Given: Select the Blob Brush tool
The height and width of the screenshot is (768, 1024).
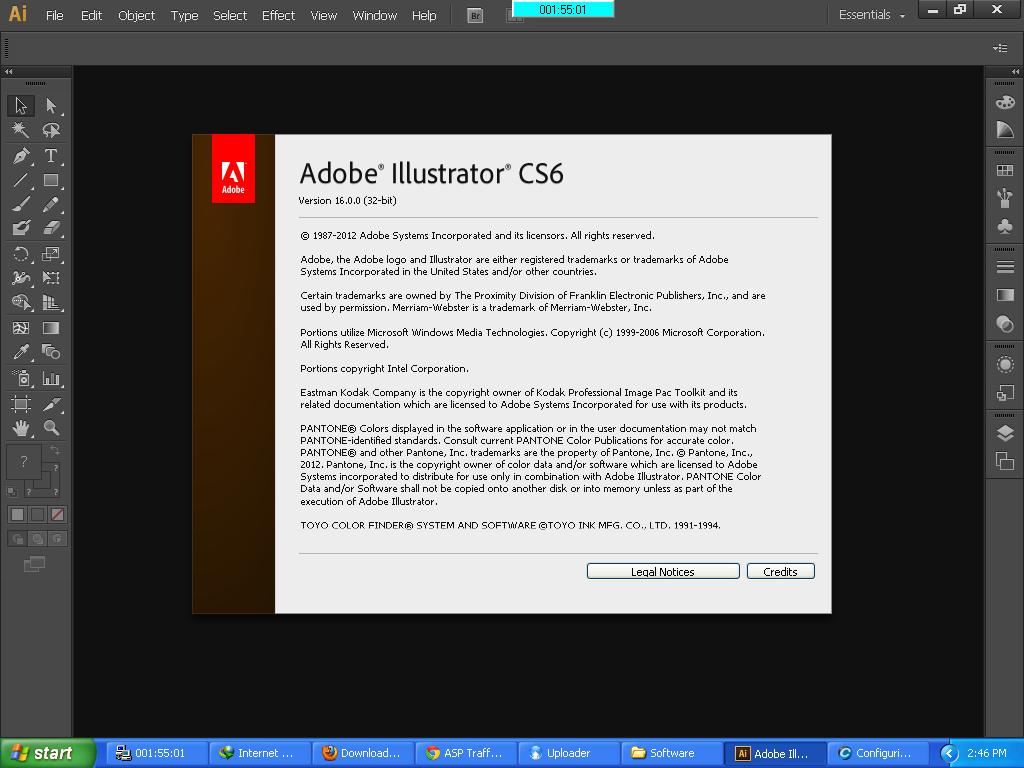Looking at the screenshot, I should coord(21,228).
